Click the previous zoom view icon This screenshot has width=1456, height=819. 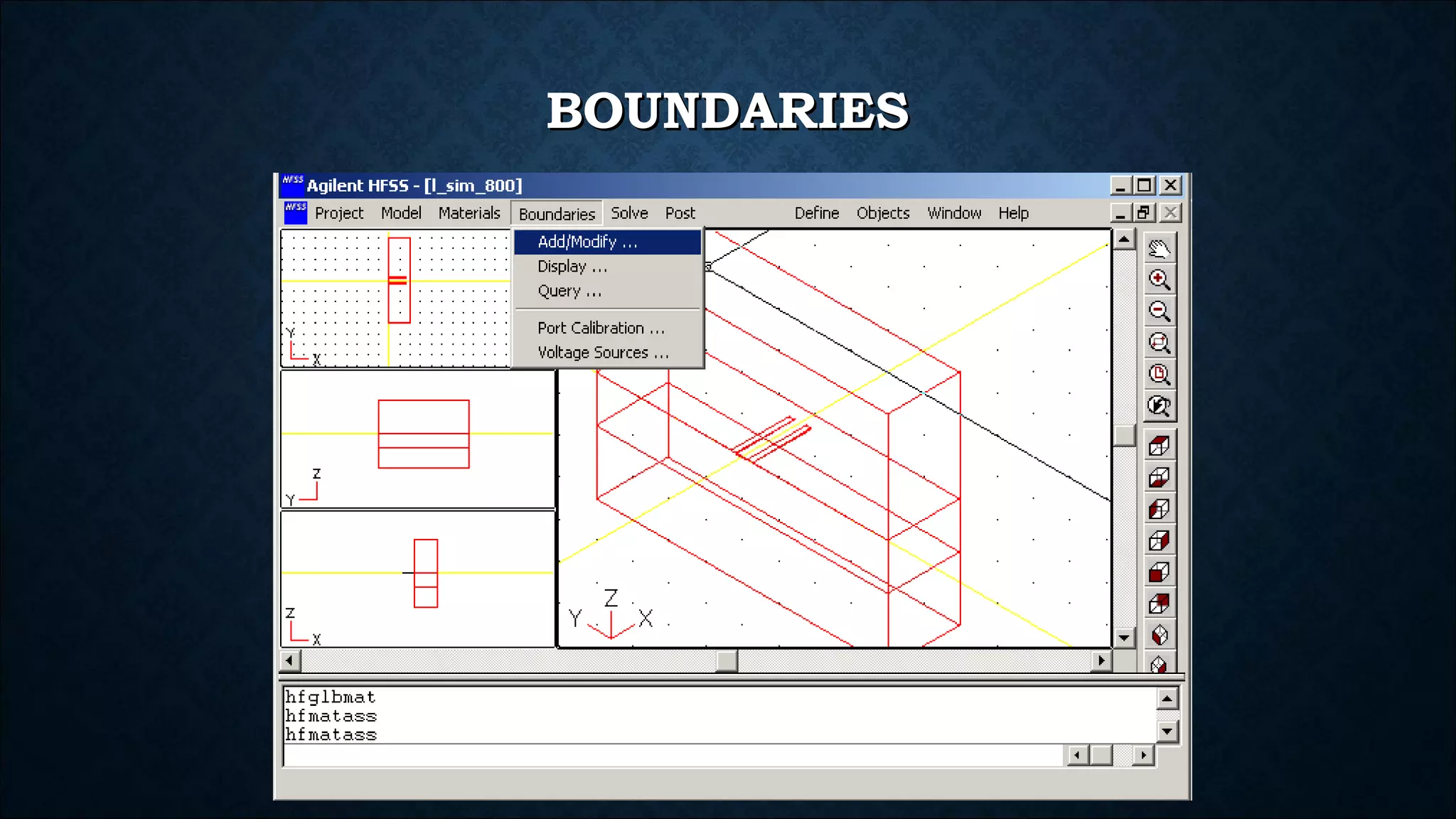pyautogui.click(x=1160, y=405)
